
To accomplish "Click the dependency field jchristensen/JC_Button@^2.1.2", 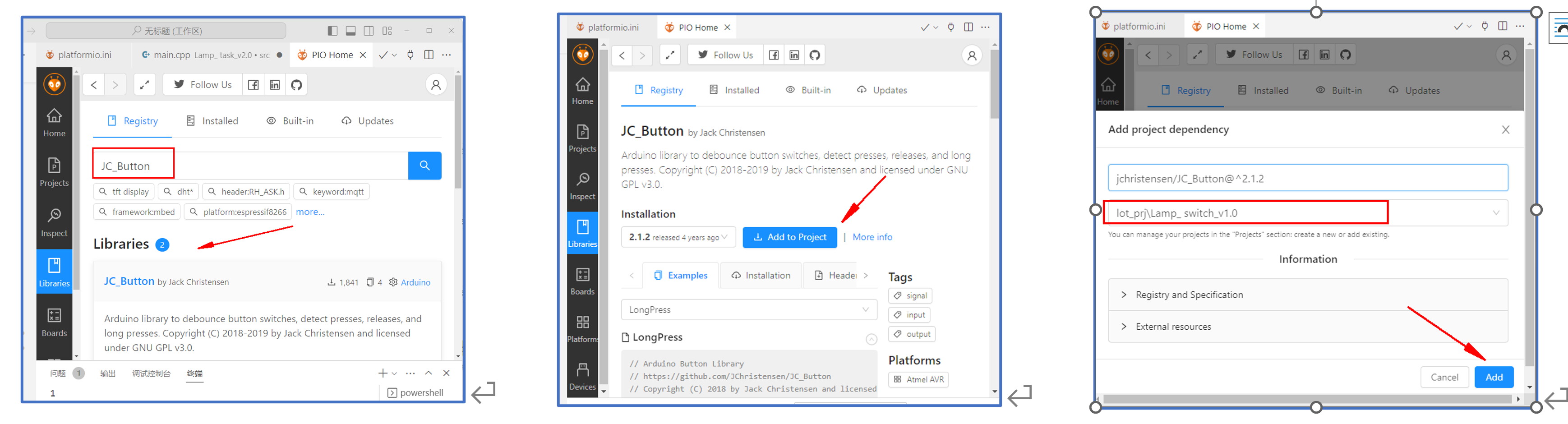I will tap(1307, 178).
